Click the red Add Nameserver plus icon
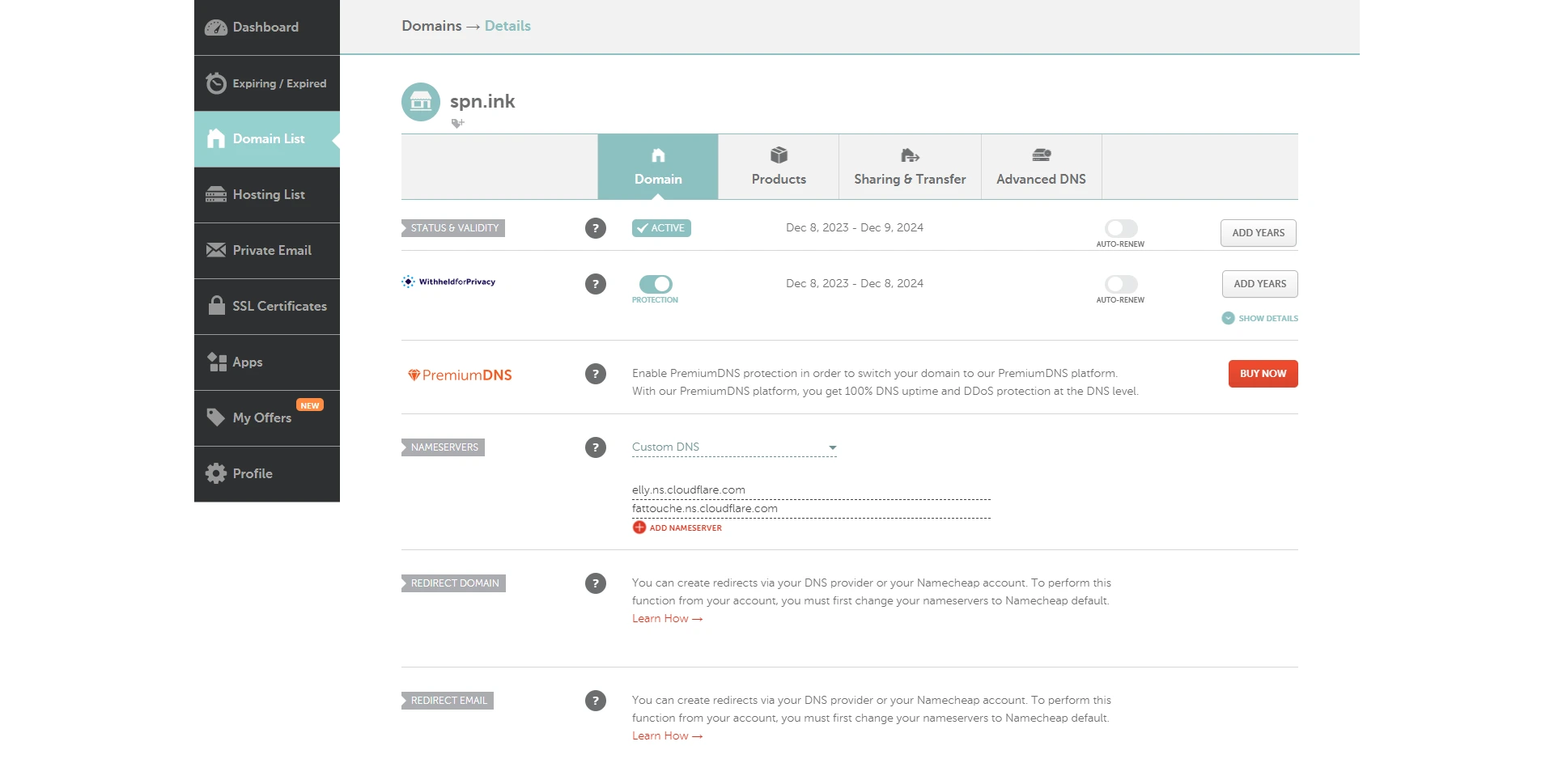The width and height of the screenshot is (1554, 784). pyautogui.click(x=639, y=528)
